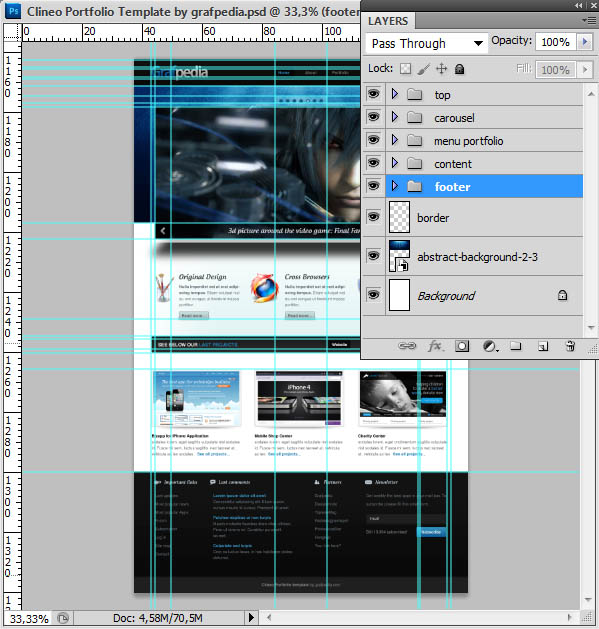This screenshot has width=599, height=629.
Task: Hide the Background layer
Action: (374, 294)
